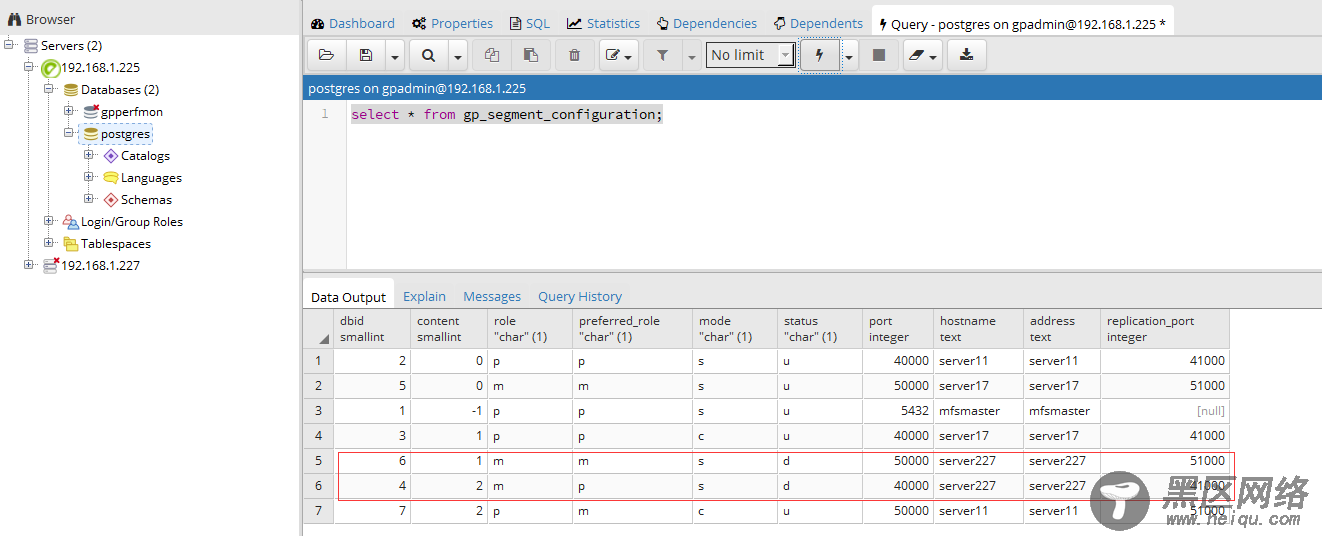This screenshot has width=1322, height=536.
Task: Click the Paste rows icon
Action: click(x=531, y=55)
